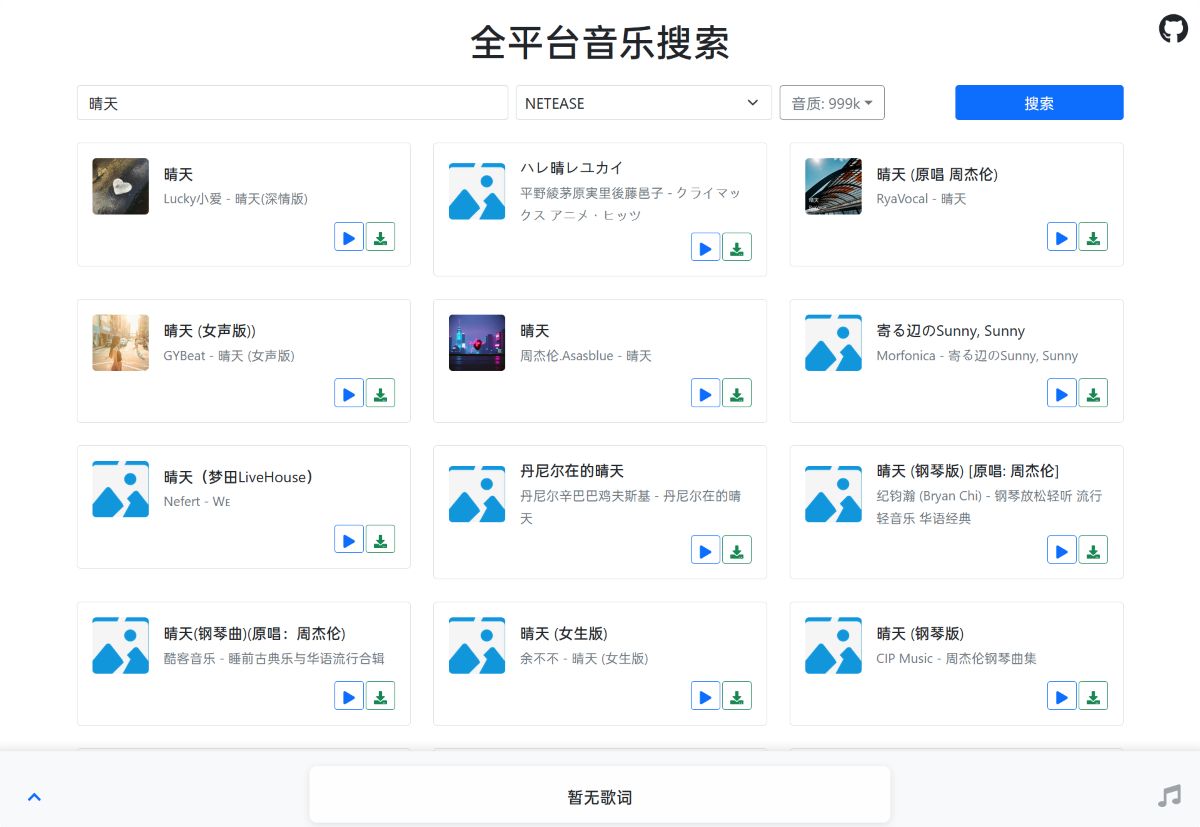The image size is (1200, 827).
Task: Click title 晴天（梦田LiveHouse）
Action: 239,477
